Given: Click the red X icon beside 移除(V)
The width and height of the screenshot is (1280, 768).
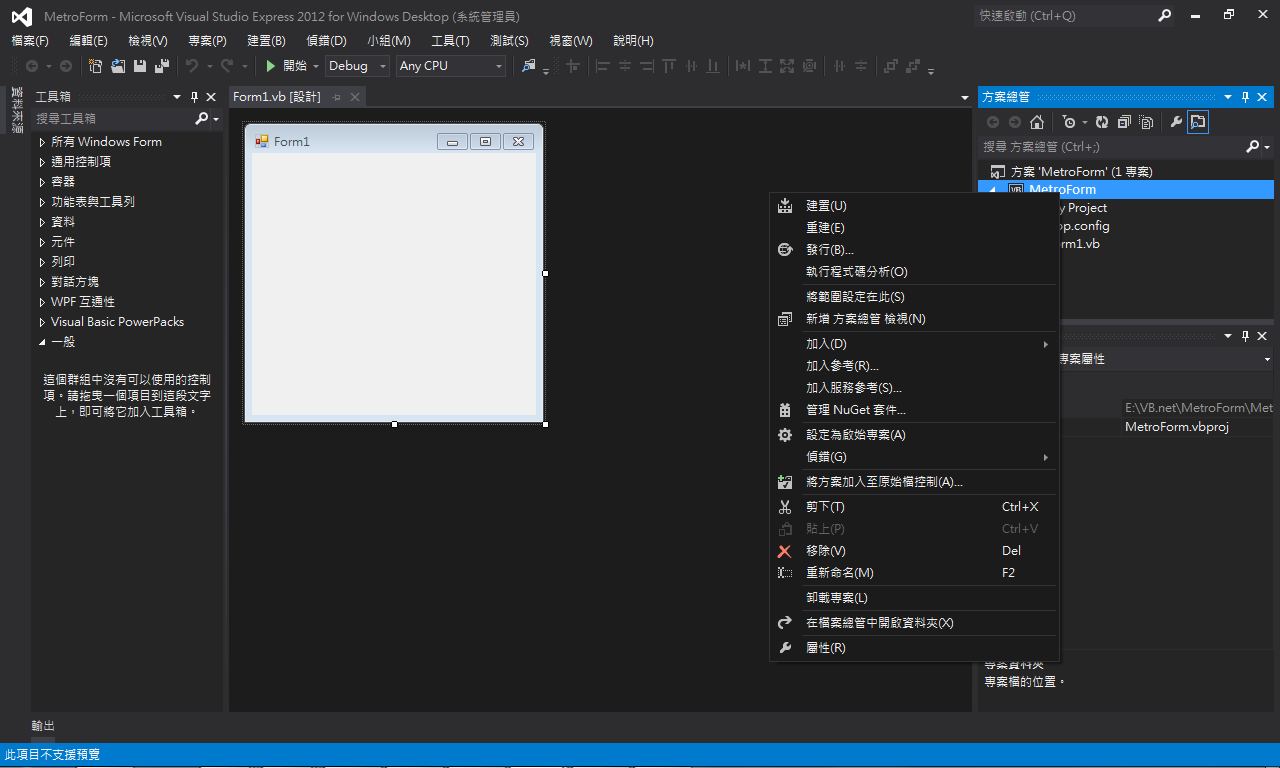Looking at the screenshot, I should click(785, 551).
